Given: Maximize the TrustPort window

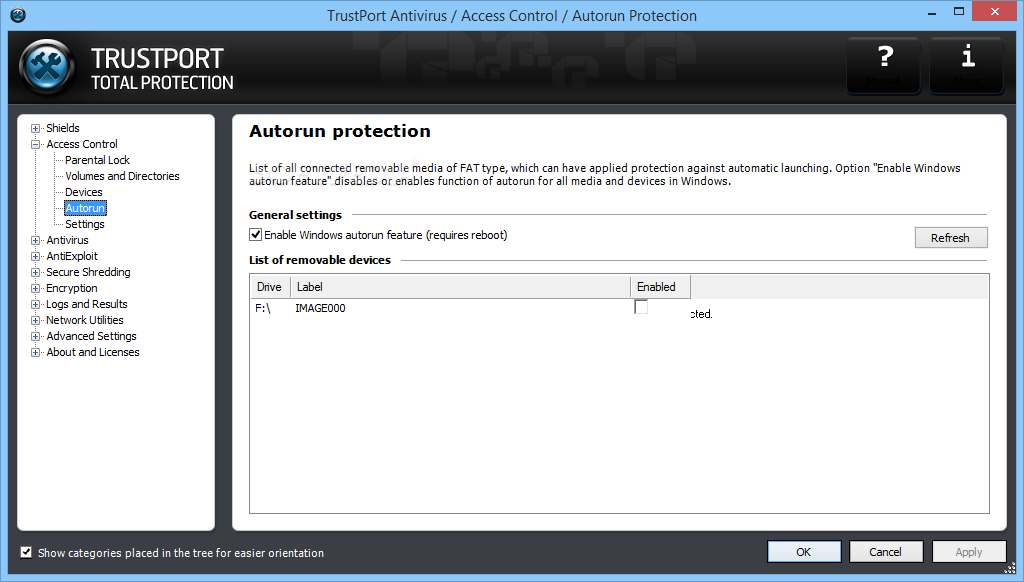Looking at the screenshot, I should click(x=959, y=12).
